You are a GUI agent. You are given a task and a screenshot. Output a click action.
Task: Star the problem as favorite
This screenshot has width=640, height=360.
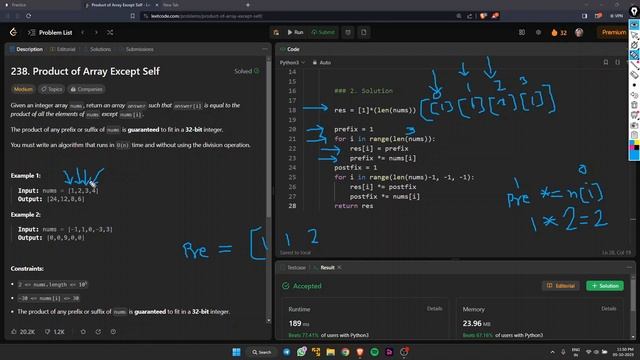83,332
